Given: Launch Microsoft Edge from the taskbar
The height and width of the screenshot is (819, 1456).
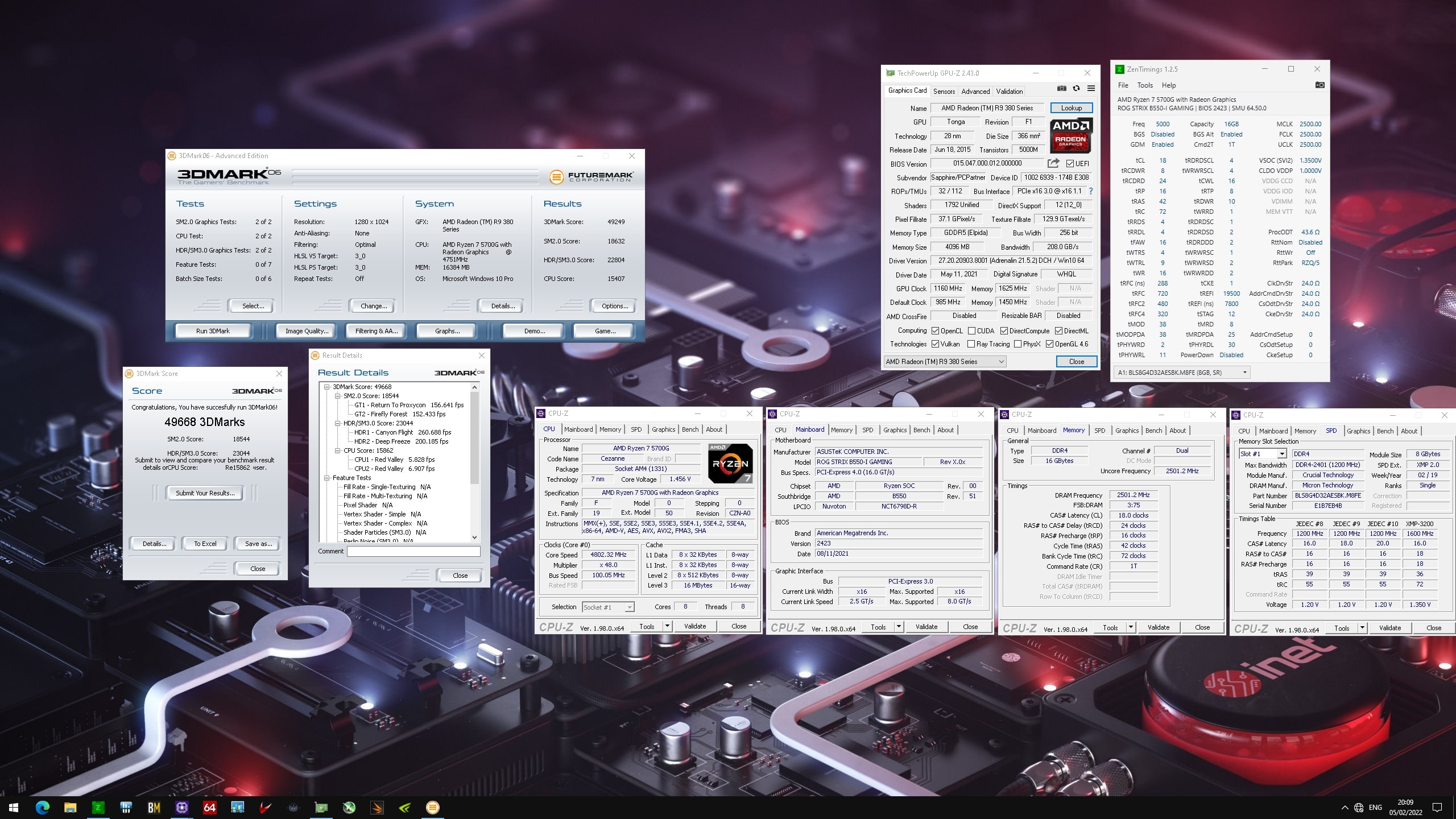Looking at the screenshot, I should [x=42, y=807].
